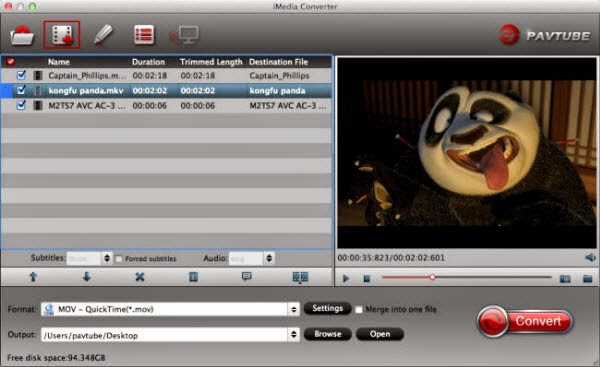Select the M2TS7 AVC AC-3 row
600x367 pixels.
tap(166, 106)
